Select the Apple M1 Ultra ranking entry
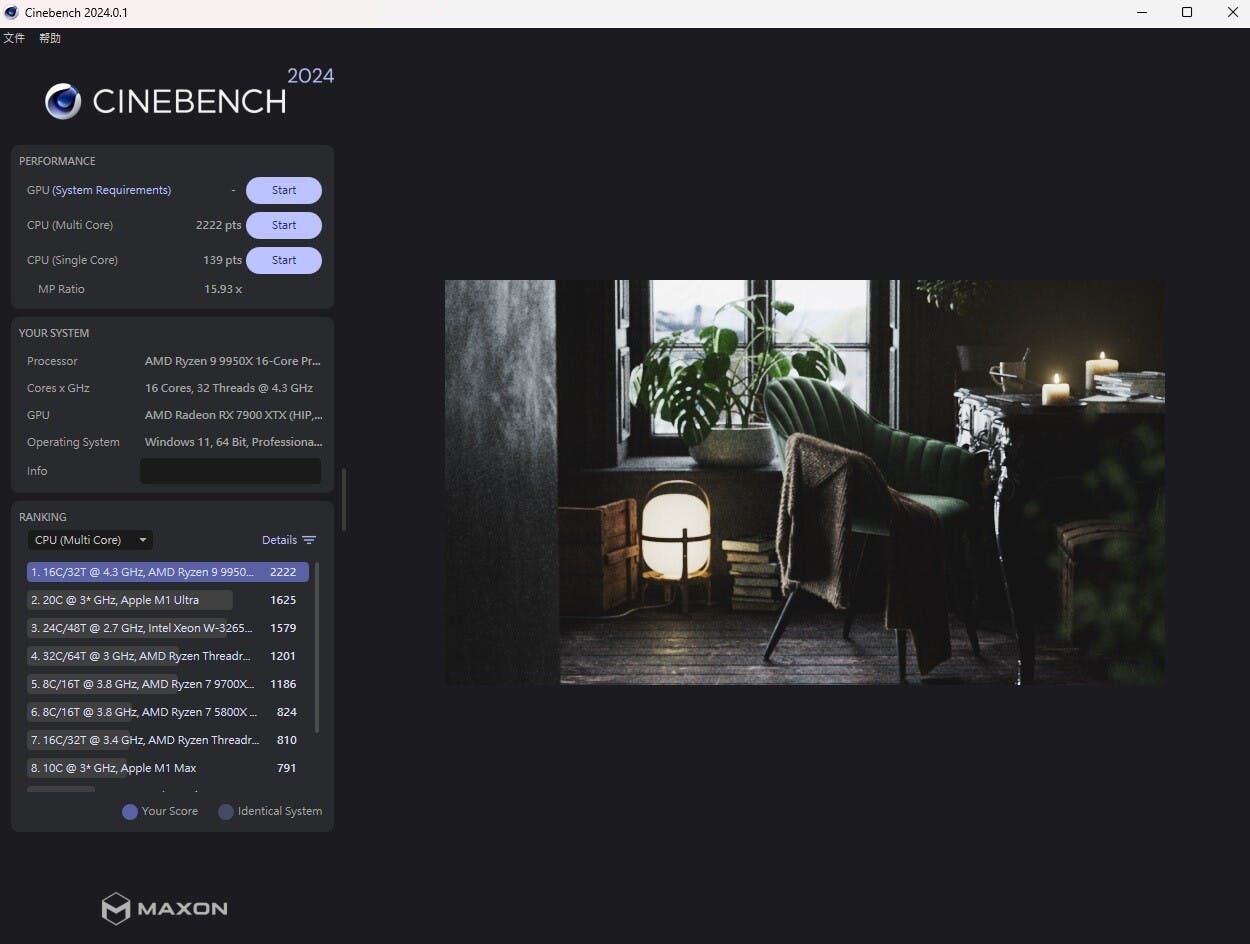This screenshot has height=944, width=1250. coord(130,600)
